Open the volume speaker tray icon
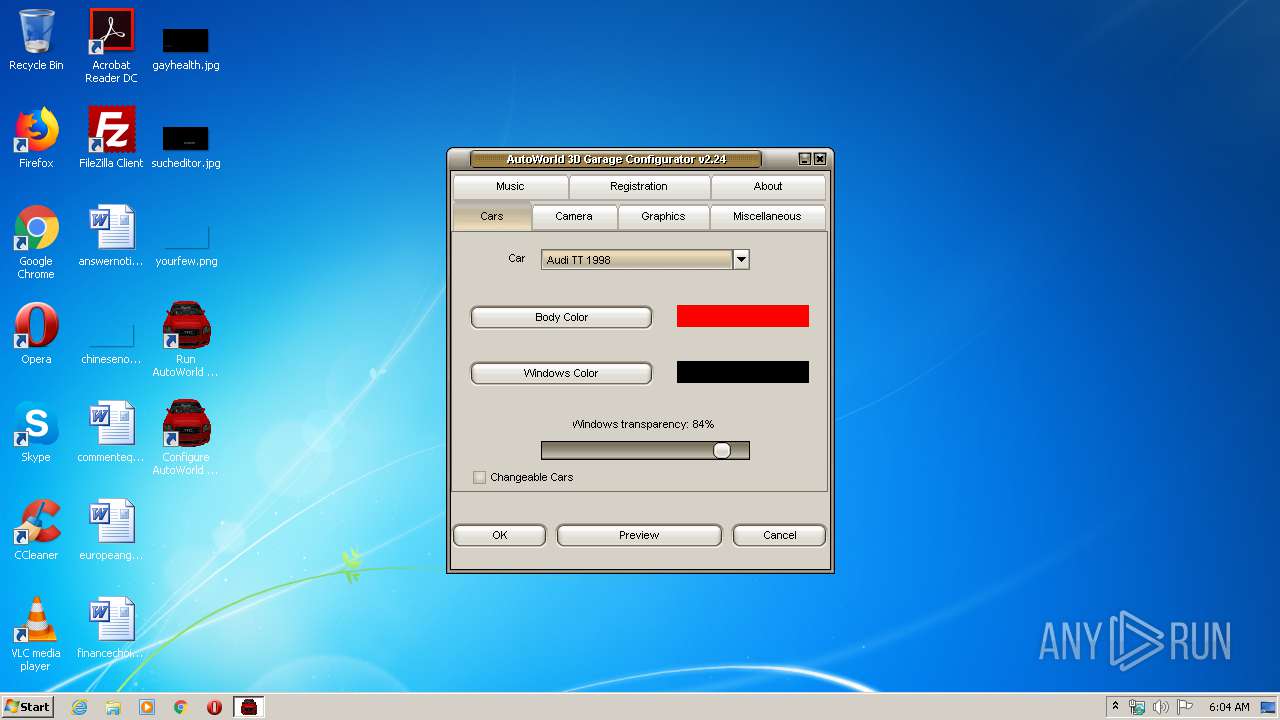 pyautogui.click(x=1160, y=707)
